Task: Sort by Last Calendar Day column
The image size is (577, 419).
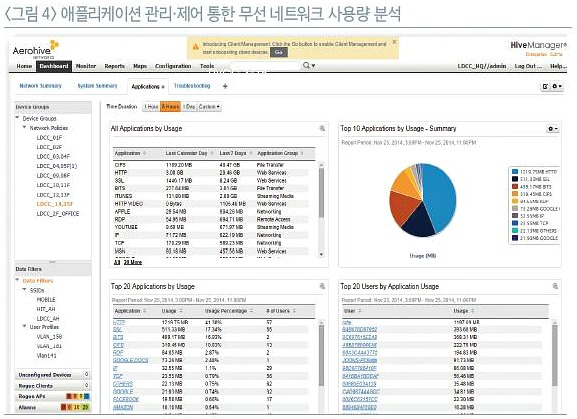Action: (189, 153)
